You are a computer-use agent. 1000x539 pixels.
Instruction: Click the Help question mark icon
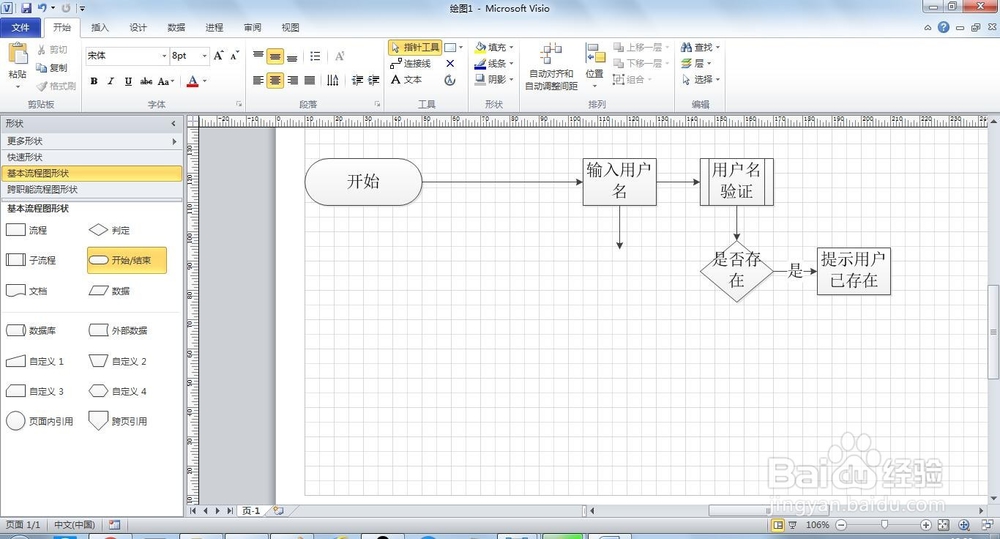coord(943,27)
